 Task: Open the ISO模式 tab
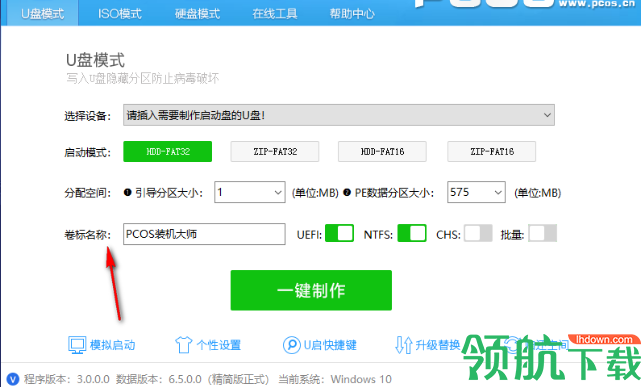pos(120,13)
